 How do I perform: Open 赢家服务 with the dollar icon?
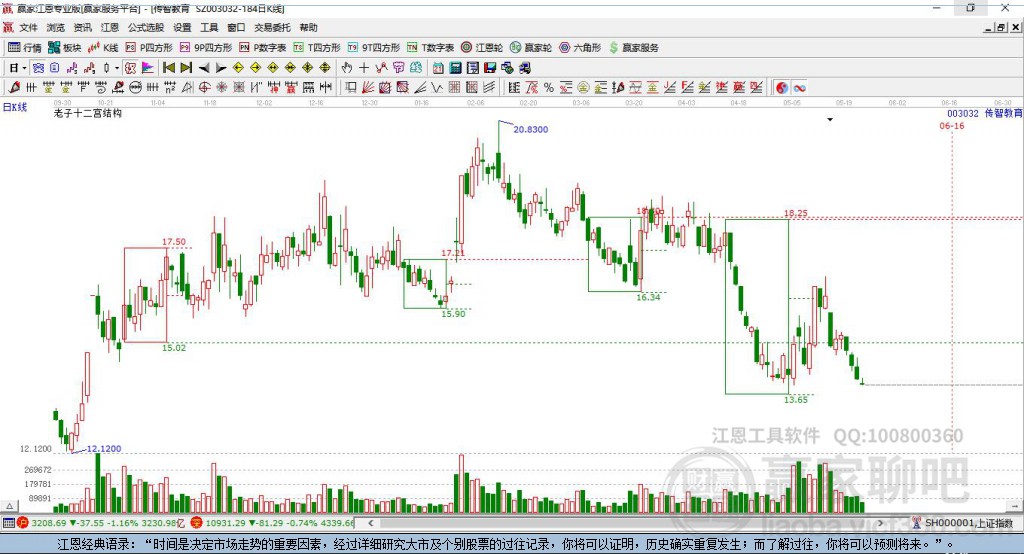pos(633,48)
